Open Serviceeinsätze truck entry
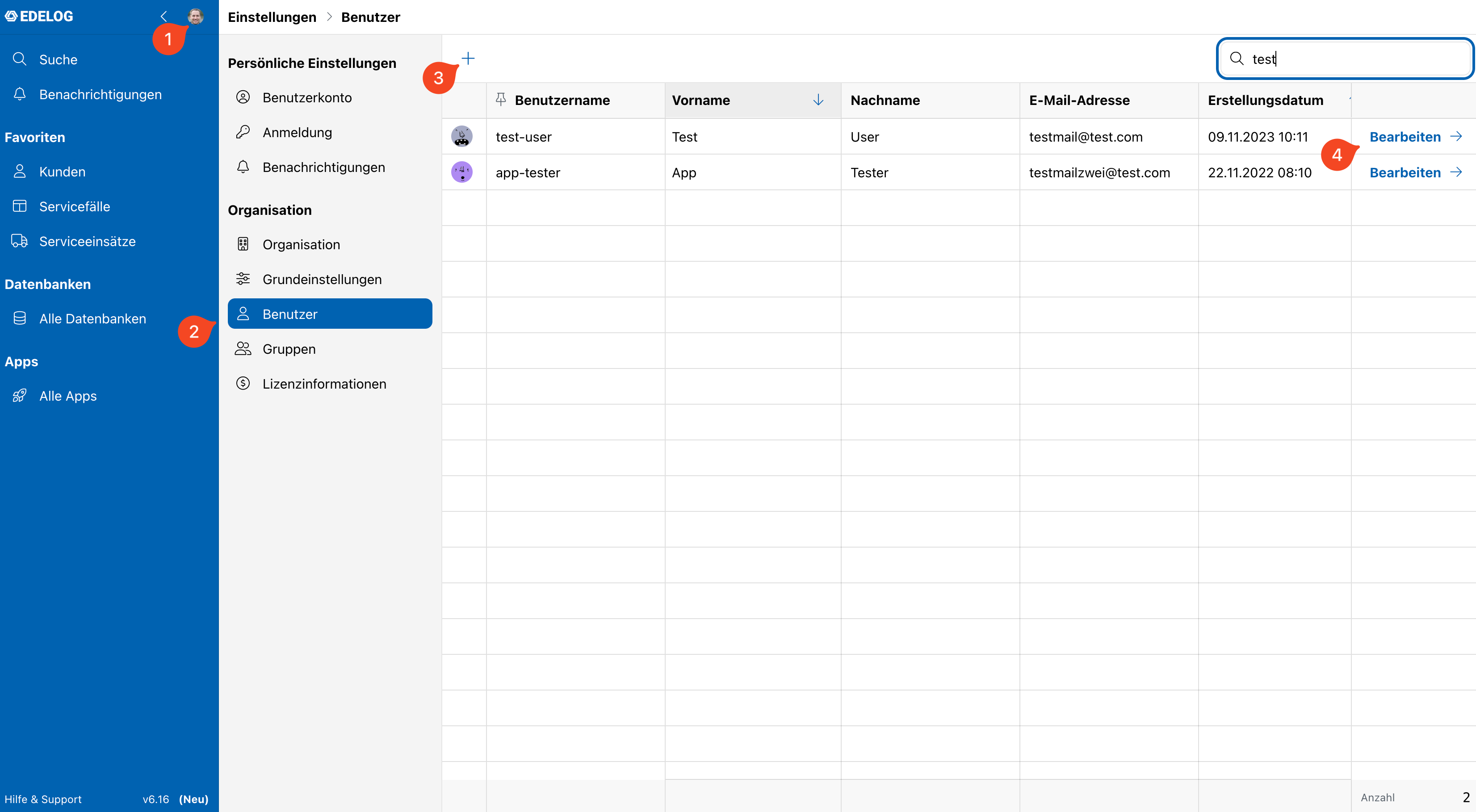Screen dimensions: 1476x812 [109, 241]
